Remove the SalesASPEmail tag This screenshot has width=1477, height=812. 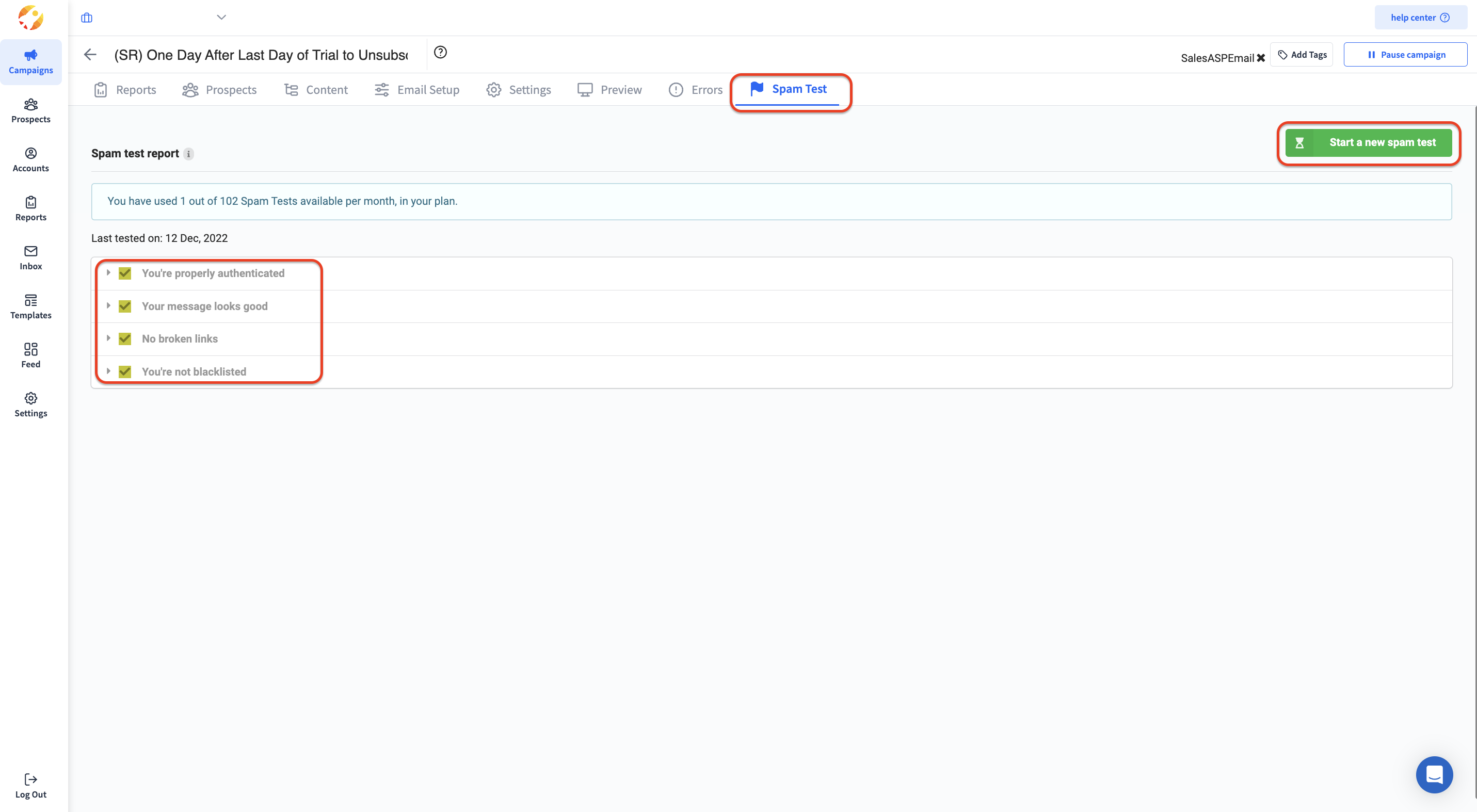(1261, 58)
